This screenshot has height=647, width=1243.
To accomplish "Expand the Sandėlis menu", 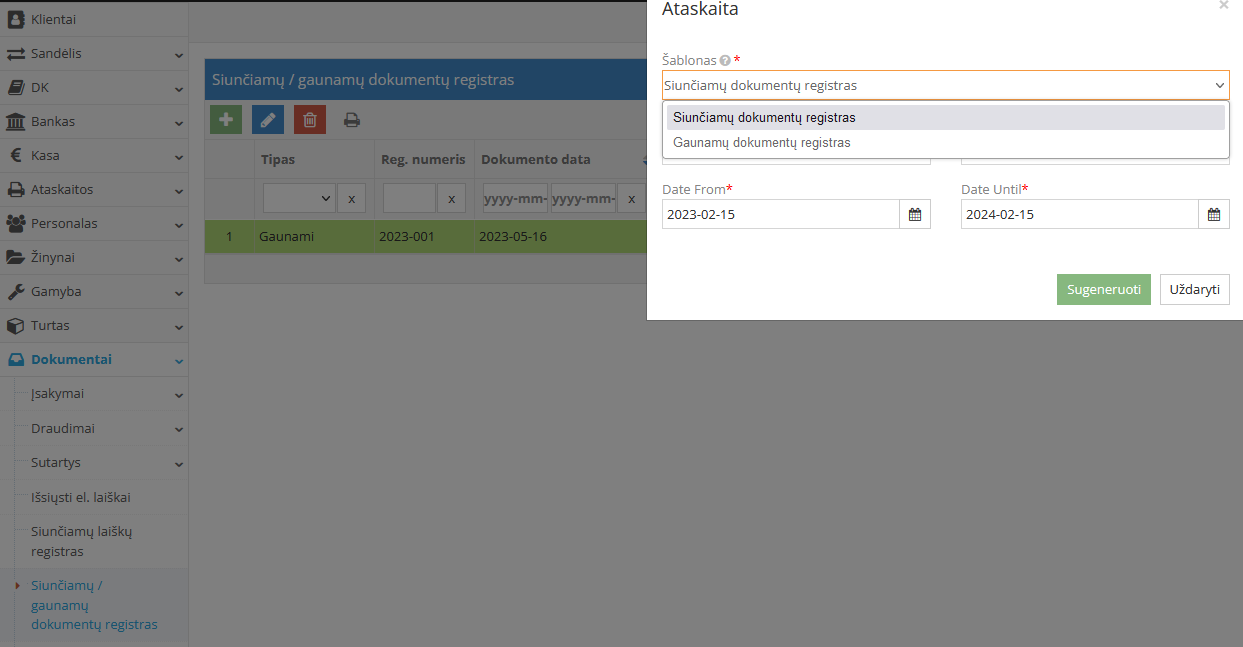I will point(94,54).
